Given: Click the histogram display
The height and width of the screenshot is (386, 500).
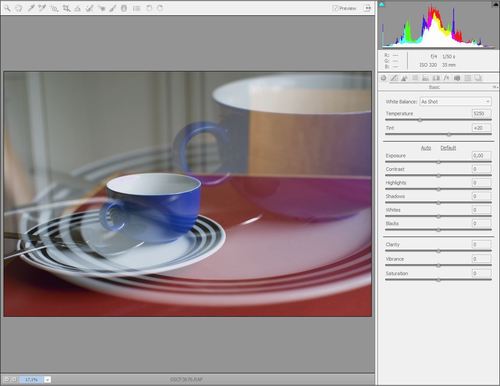Looking at the screenshot, I should pos(438,25).
